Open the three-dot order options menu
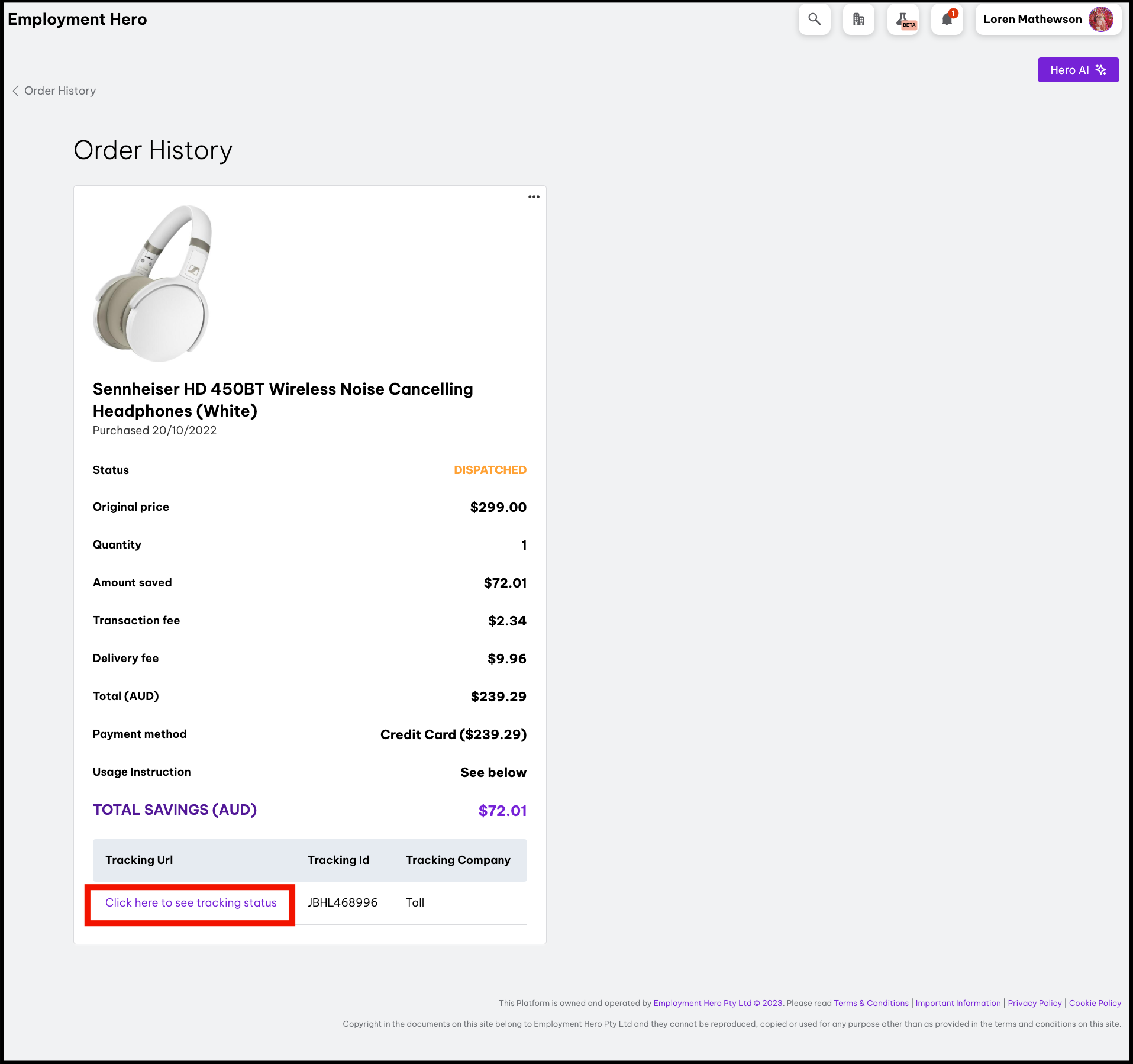1133x1064 pixels. (x=534, y=197)
